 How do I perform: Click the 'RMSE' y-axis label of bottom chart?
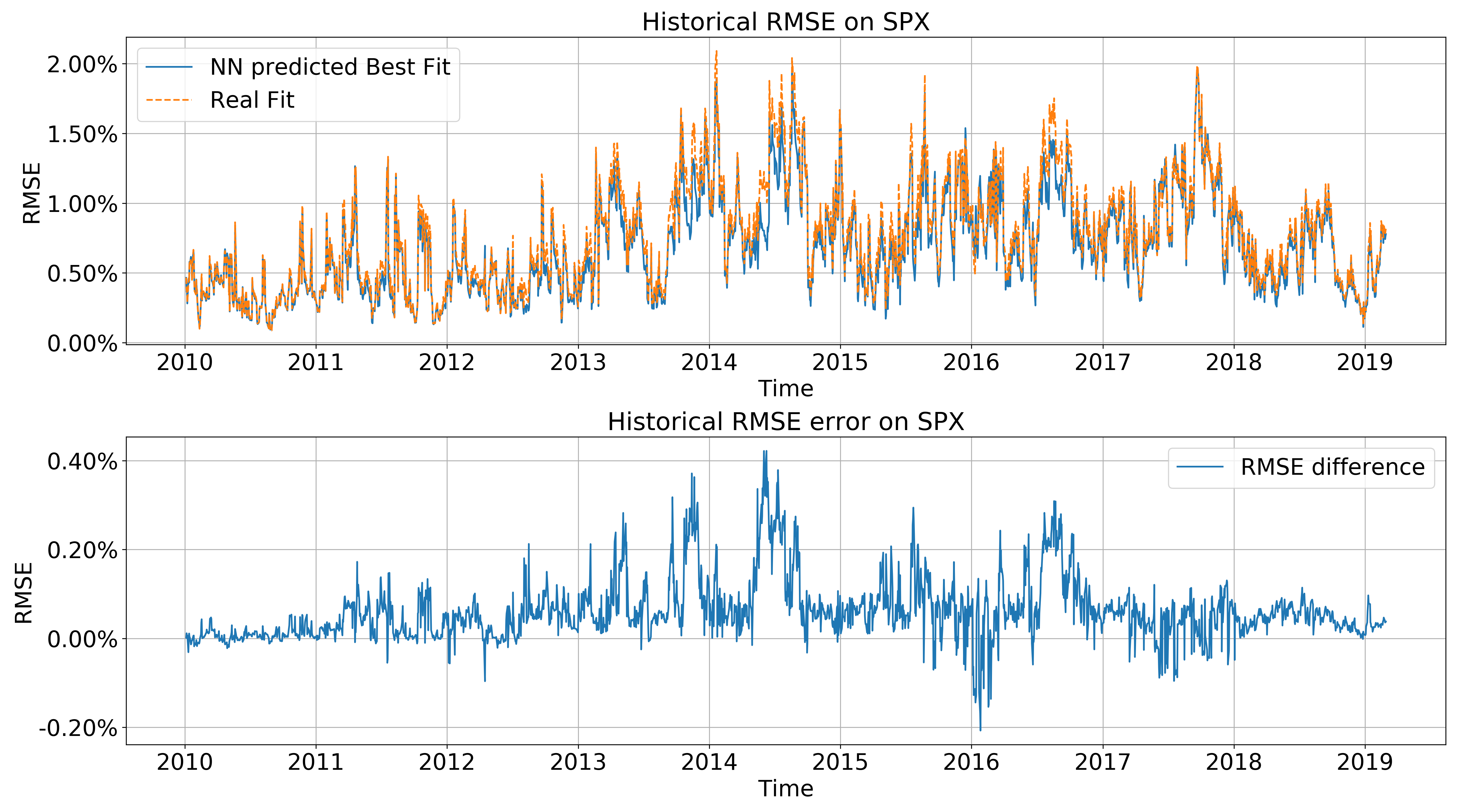pos(24,593)
